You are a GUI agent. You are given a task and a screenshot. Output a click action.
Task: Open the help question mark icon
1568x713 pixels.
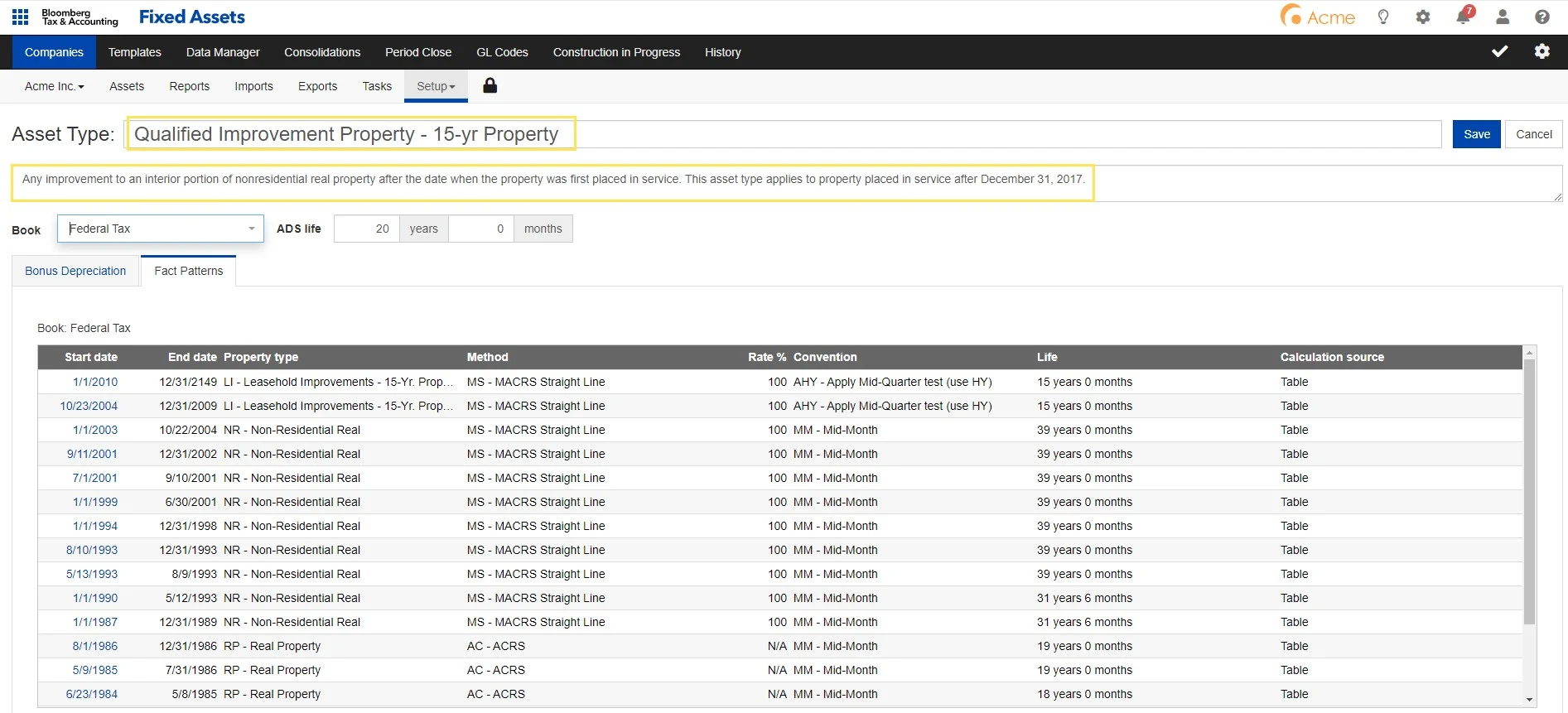pos(1542,17)
